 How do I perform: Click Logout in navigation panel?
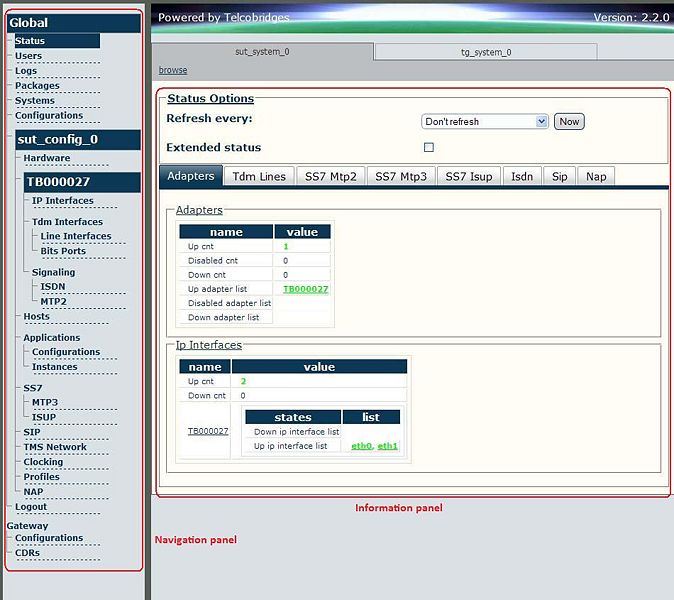31,507
